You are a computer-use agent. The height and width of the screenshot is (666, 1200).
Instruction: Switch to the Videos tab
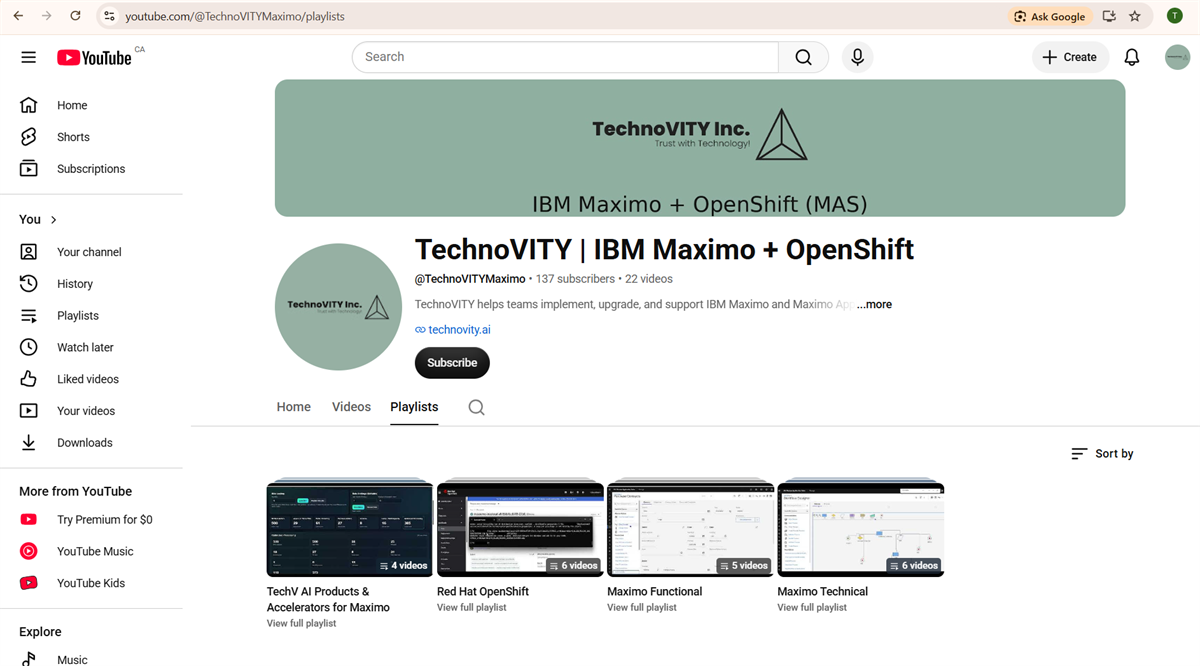click(x=351, y=407)
